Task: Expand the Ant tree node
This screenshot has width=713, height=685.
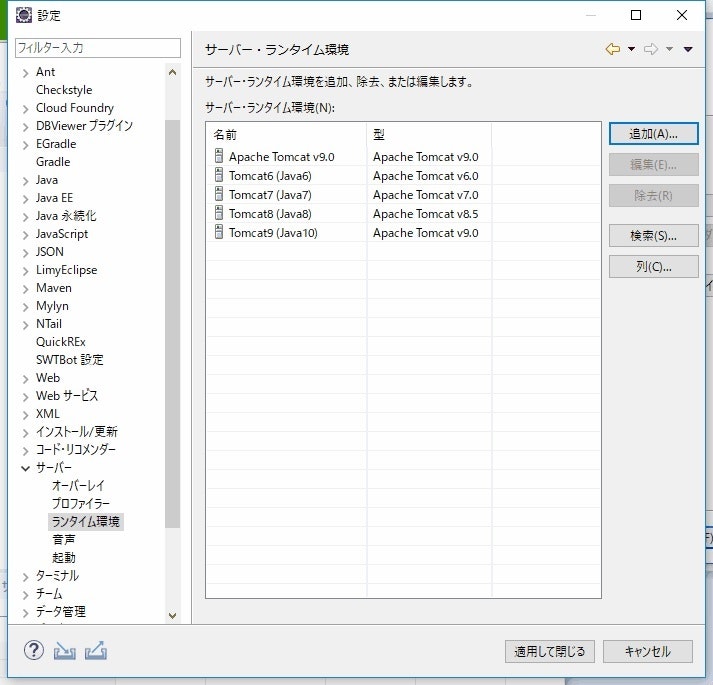Action: coord(25,73)
